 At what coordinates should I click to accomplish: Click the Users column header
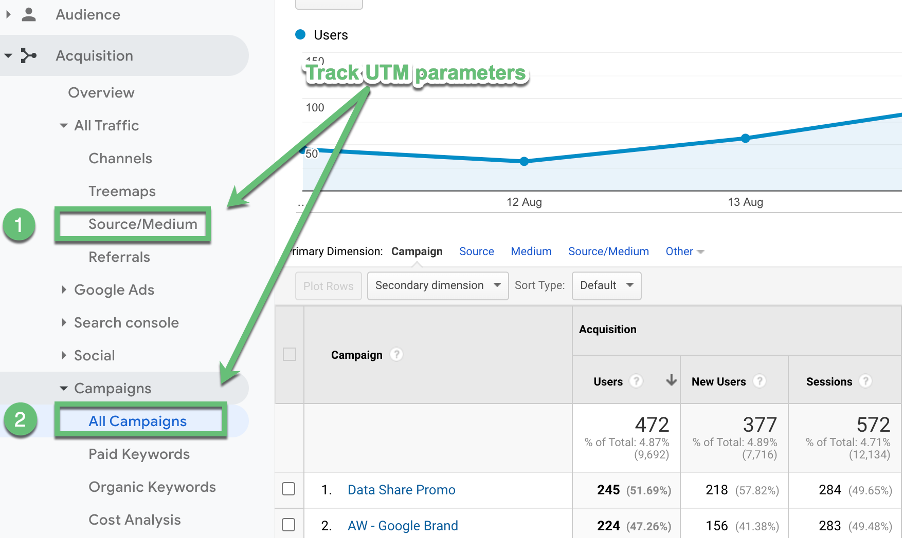[x=608, y=381]
